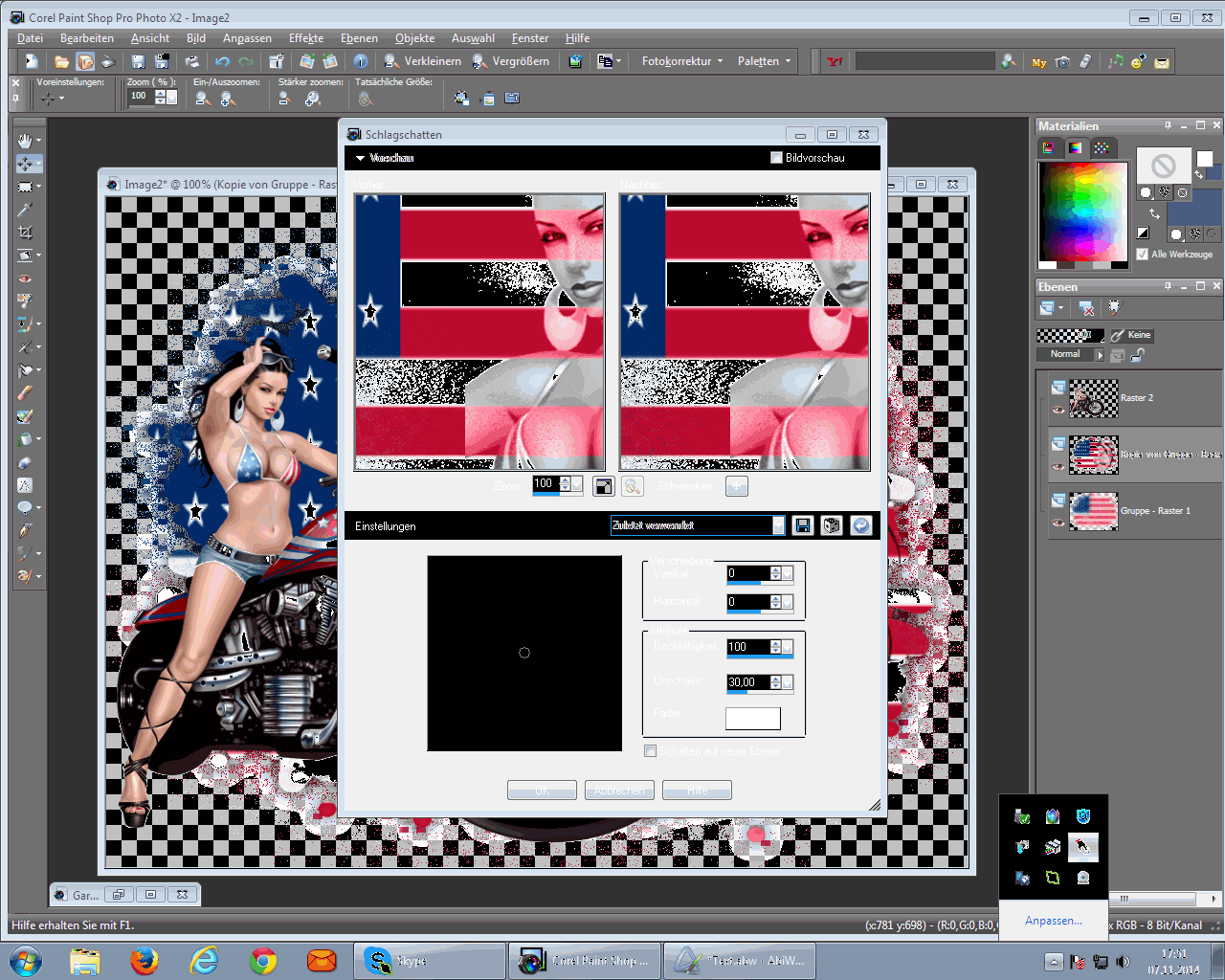
Task: Click the Vergrößern zoom in button
Action: coord(511,61)
